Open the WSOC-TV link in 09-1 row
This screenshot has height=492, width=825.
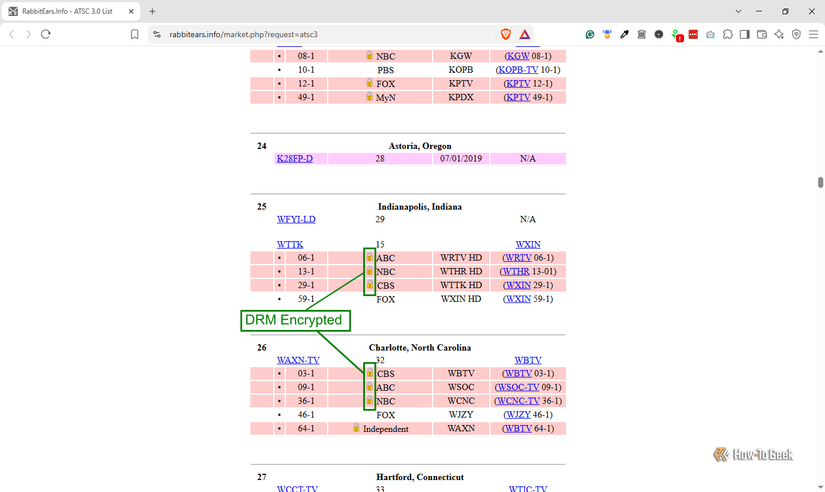click(x=518, y=387)
